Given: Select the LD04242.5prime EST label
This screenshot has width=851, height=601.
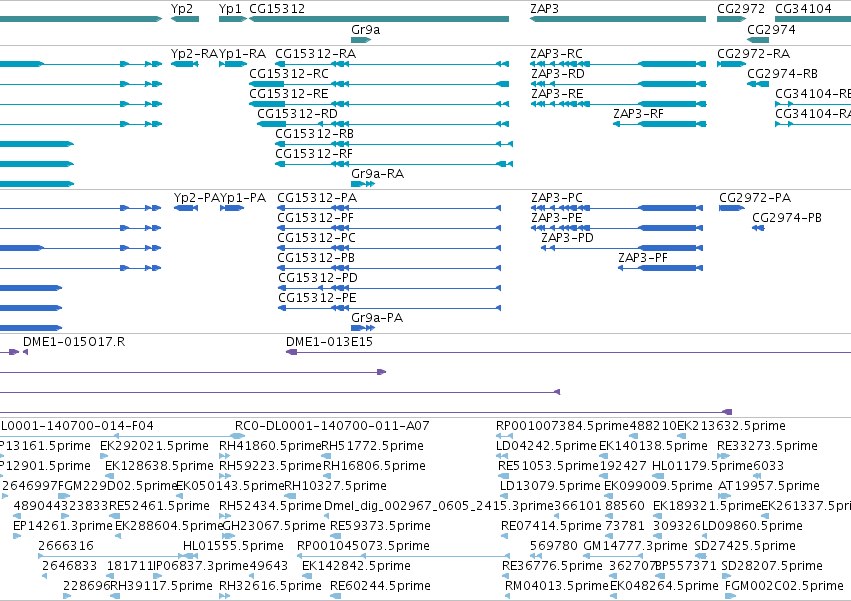Looking at the screenshot, I should tap(546, 446).
